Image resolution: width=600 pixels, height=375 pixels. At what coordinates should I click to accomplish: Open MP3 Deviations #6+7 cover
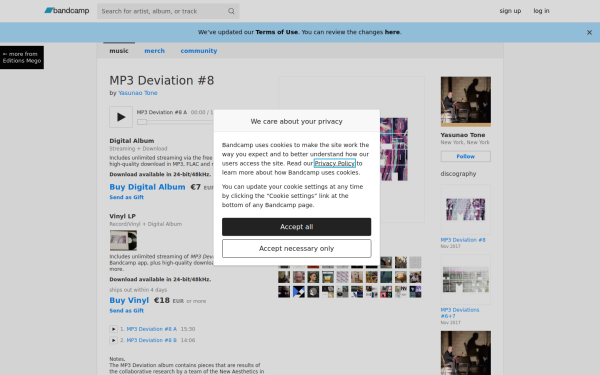pyautogui.click(x=466, y=279)
